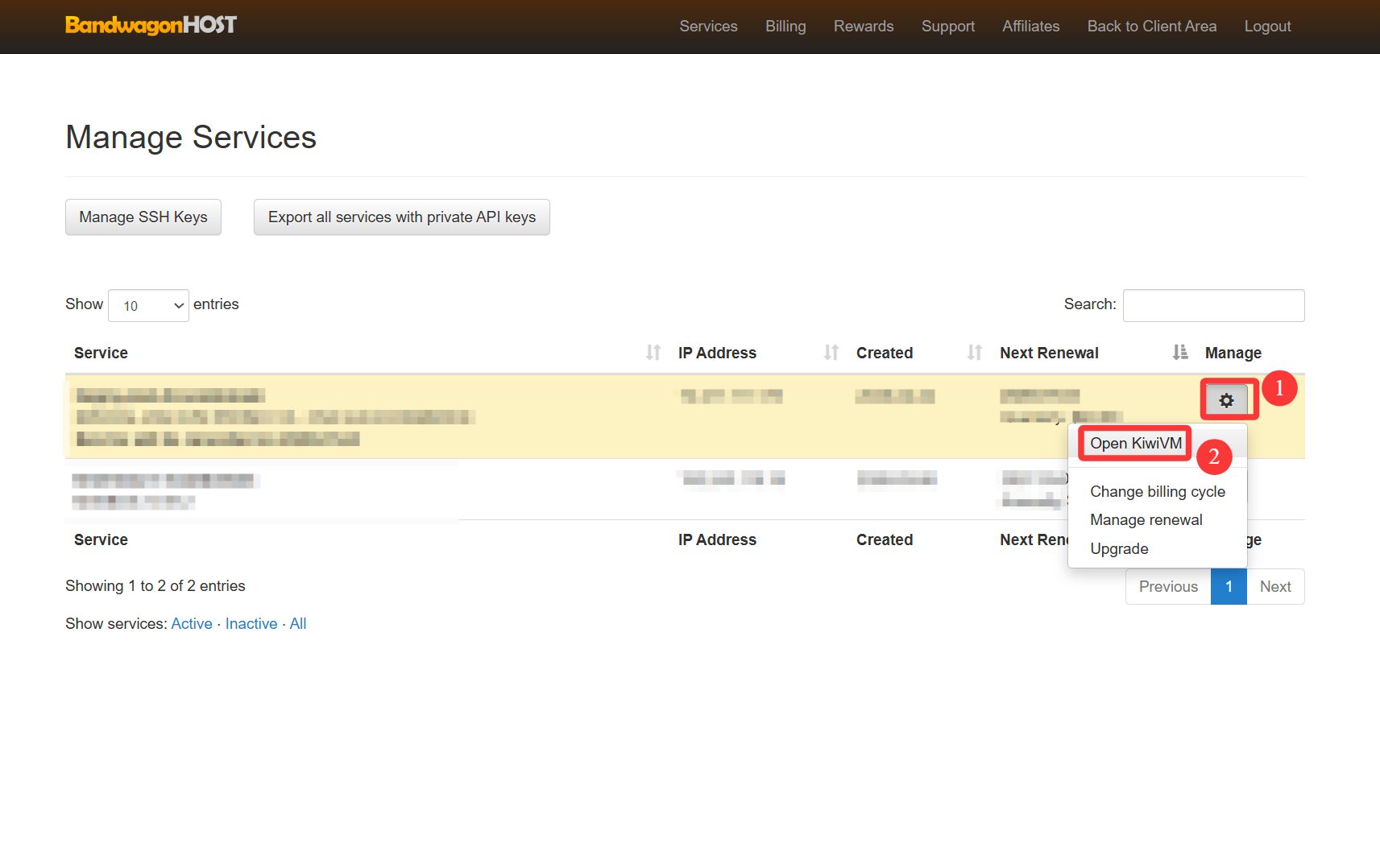Image resolution: width=1380 pixels, height=868 pixels.
Task: Sort table by Created column arrows
Action: click(x=975, y=353)
